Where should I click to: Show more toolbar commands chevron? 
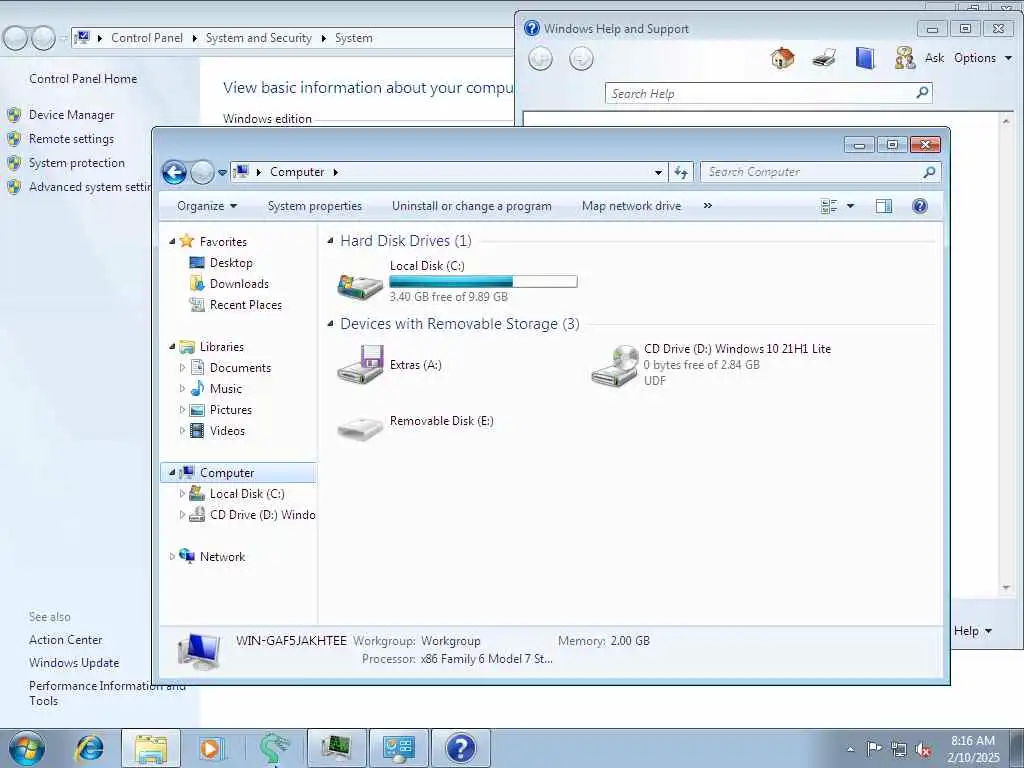coord(708,206)
